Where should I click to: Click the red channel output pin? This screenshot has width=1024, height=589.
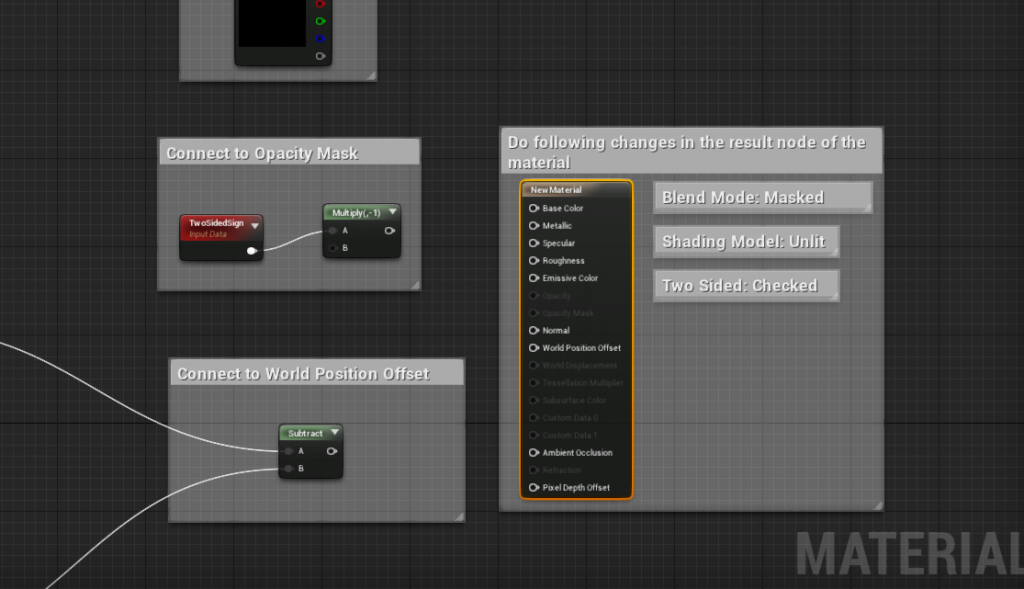[x=320, y=4]
